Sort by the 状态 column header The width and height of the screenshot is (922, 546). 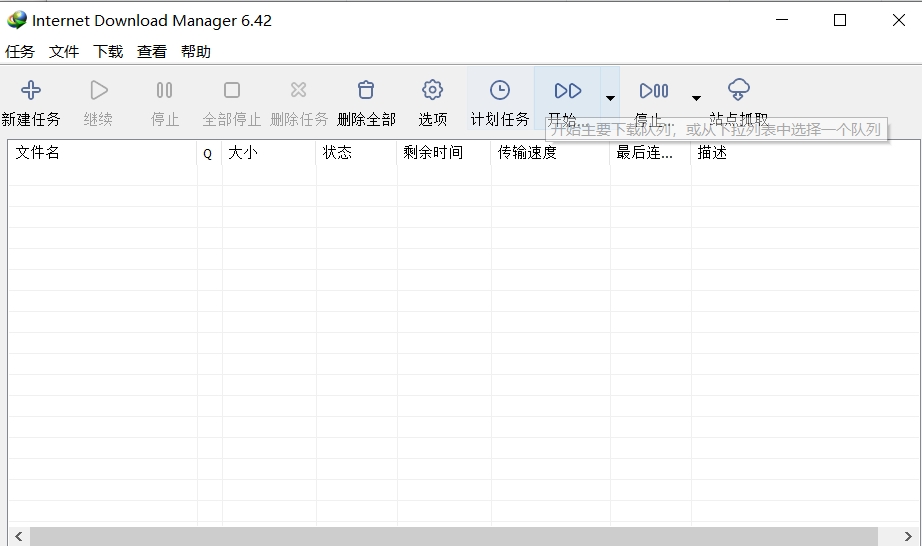(356, 153)
